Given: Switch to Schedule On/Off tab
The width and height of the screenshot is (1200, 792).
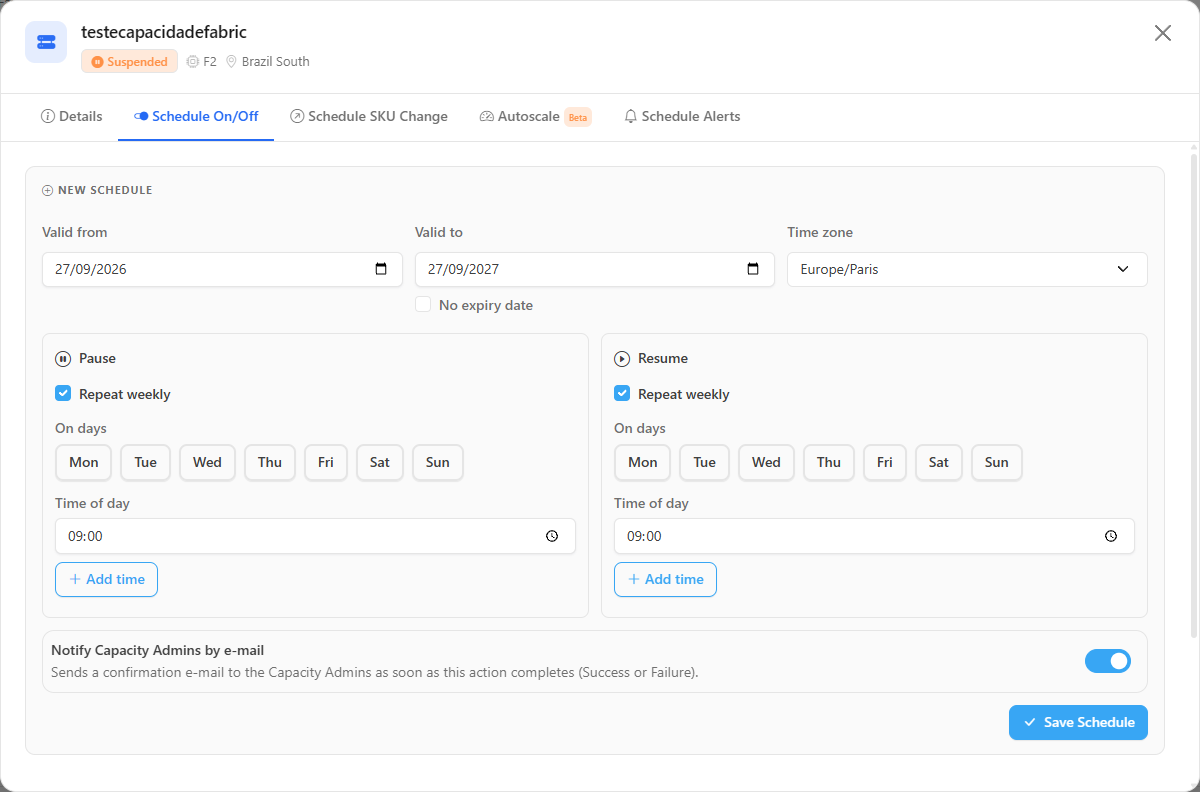Looking at the screenshot, I should tap(196, 116).
